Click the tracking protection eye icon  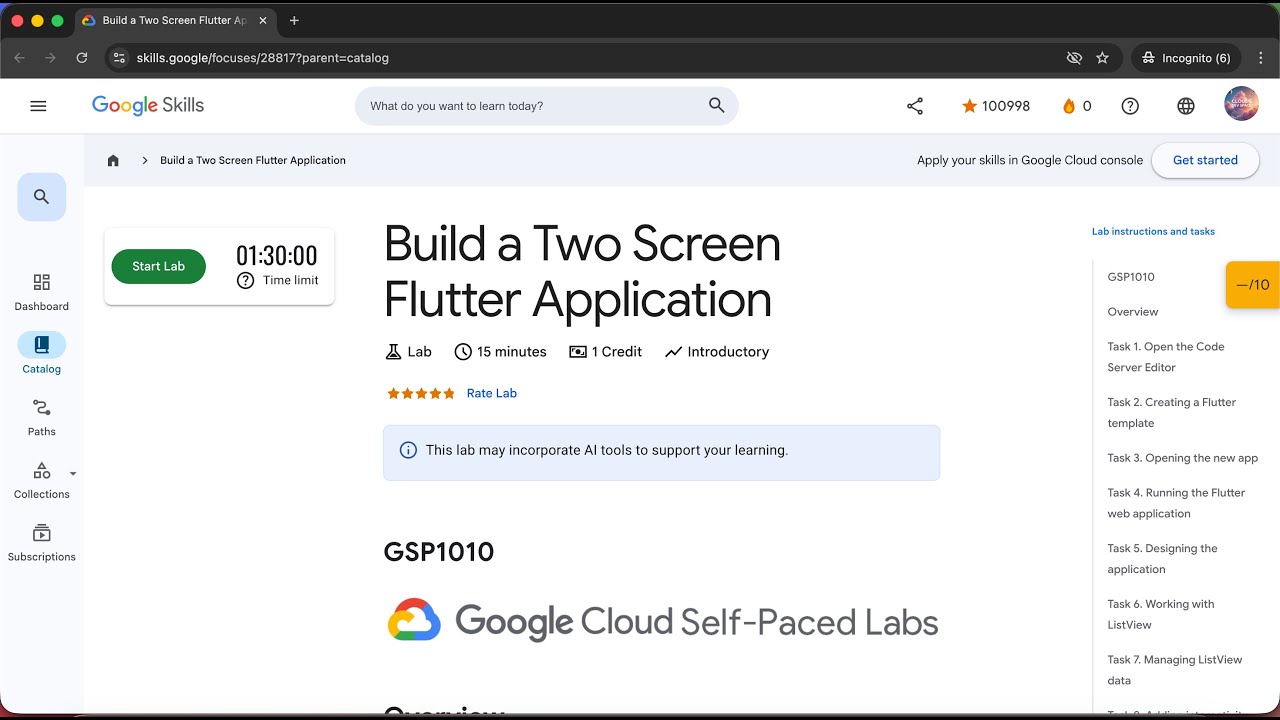click(1074, 58)
